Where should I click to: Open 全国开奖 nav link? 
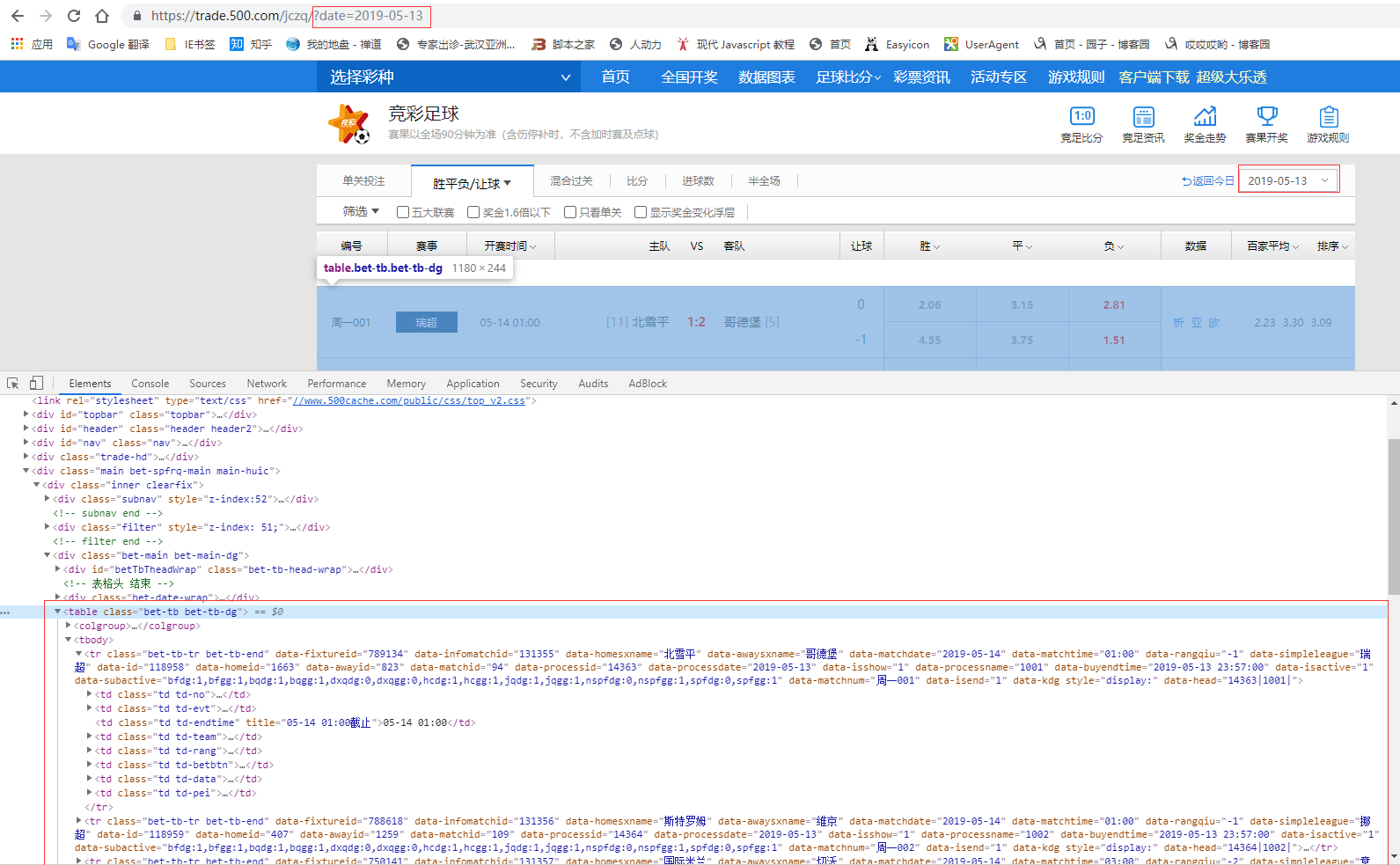(690, 77)
